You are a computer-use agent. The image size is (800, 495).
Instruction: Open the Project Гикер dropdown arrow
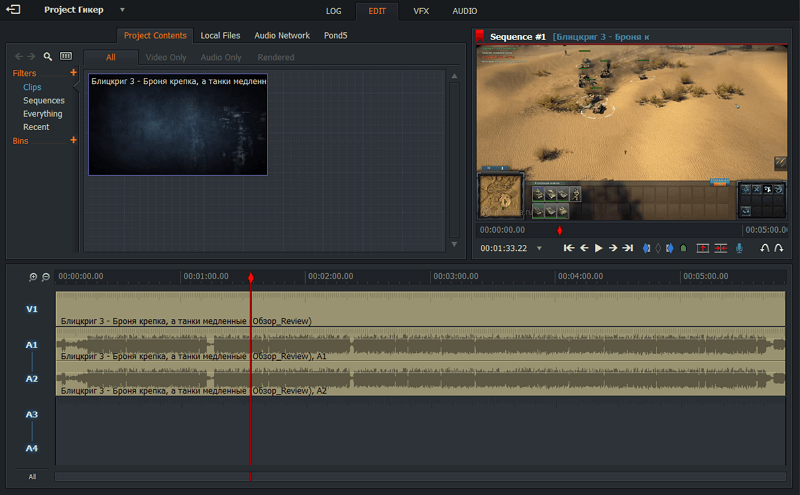pyautogui.click(x=122, y=10)
